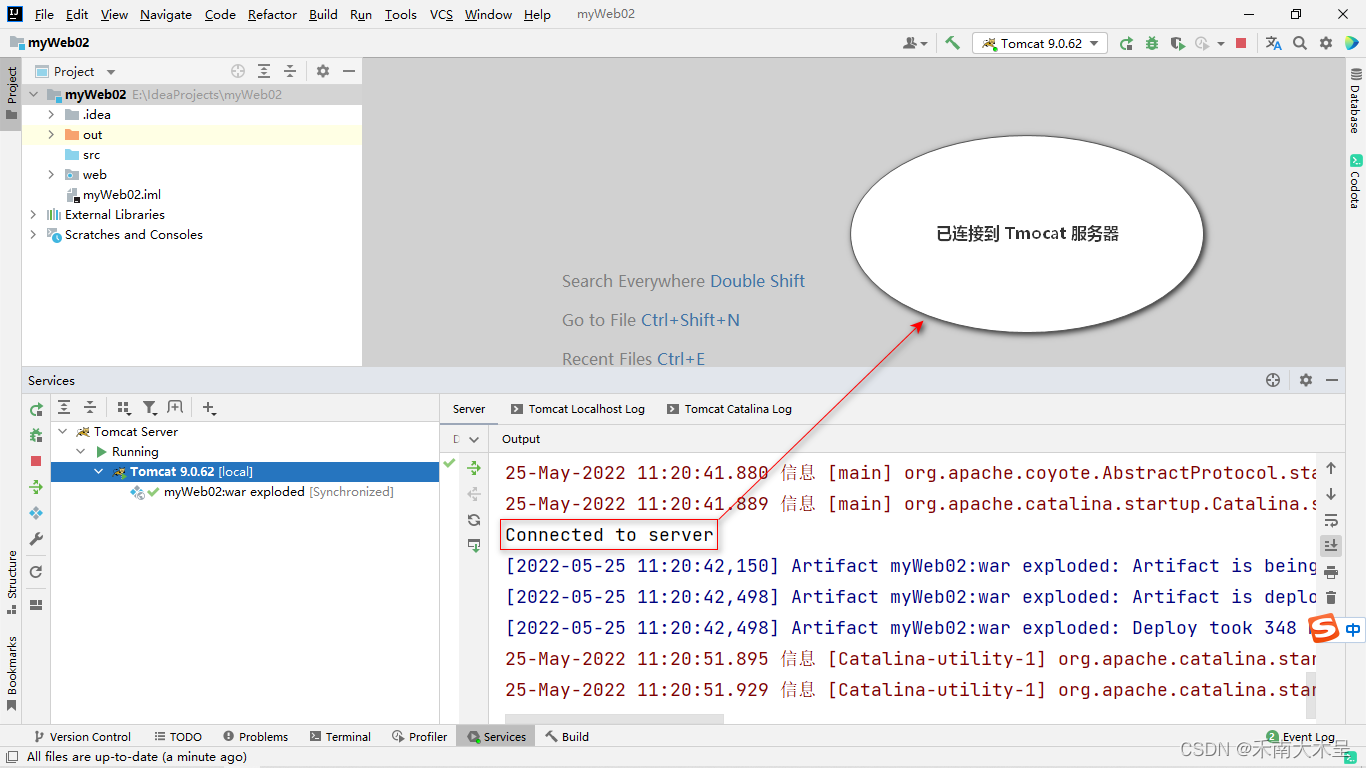
Task: Expand the web folder in Project view
Action: click(x=50, y=174)
